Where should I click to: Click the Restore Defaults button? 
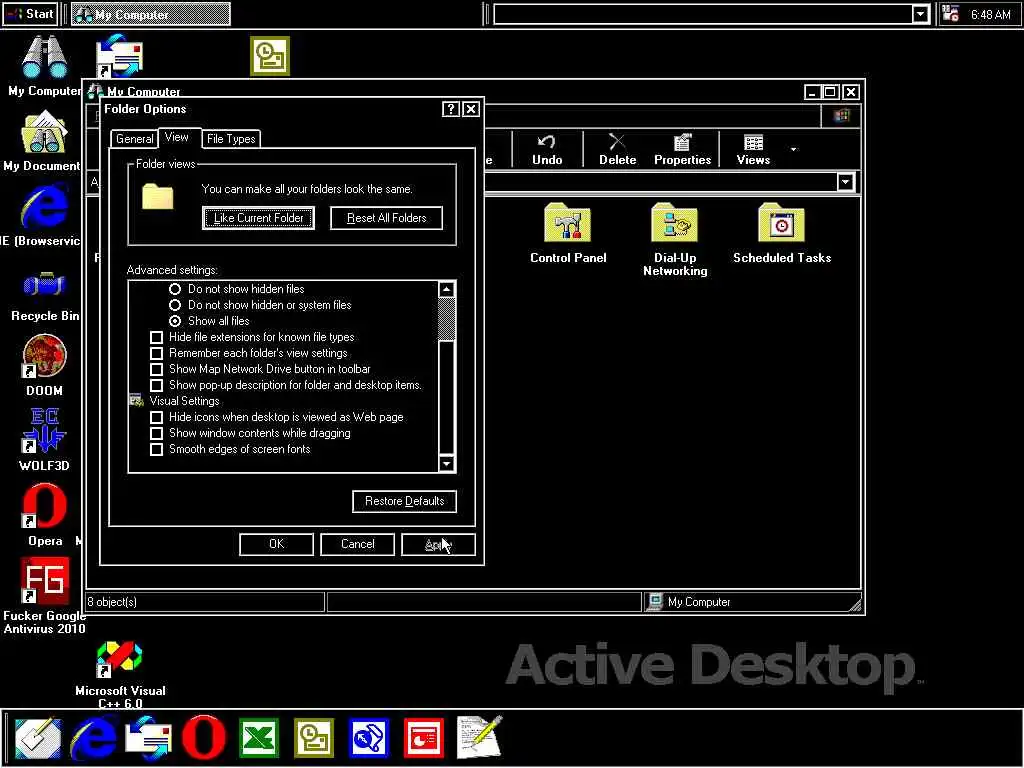(x=404, y=501)
